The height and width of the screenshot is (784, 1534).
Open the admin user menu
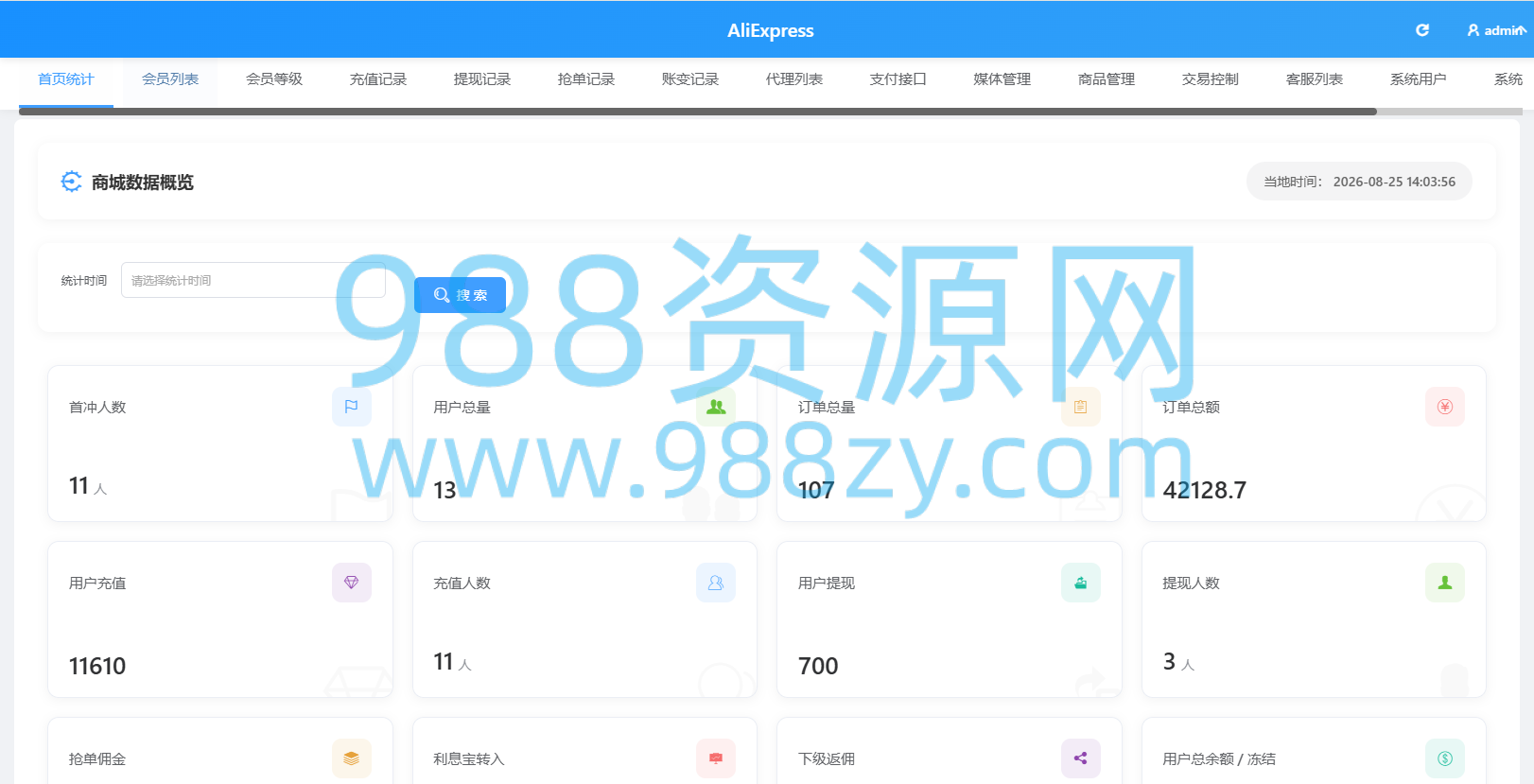tap(1496, 30)
